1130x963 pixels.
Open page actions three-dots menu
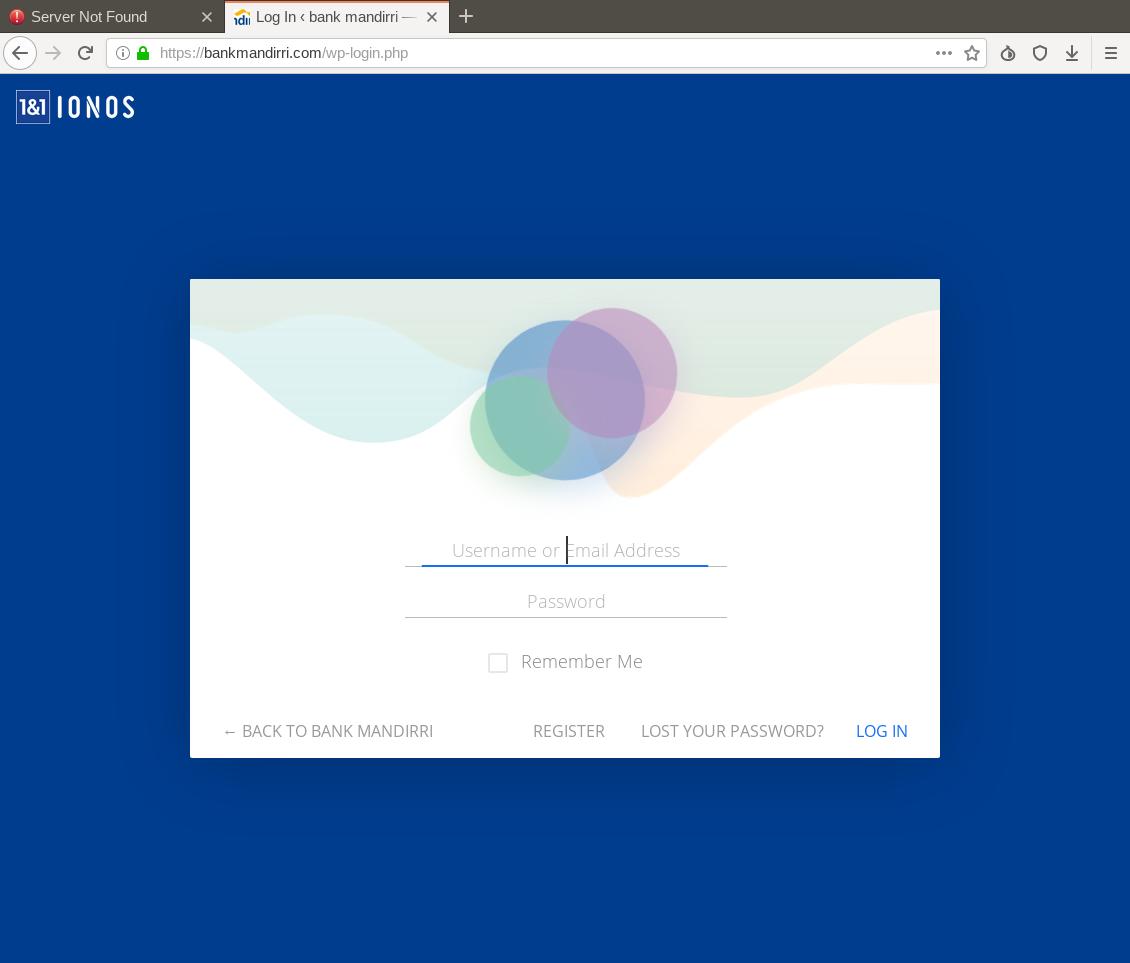(943, 53)
